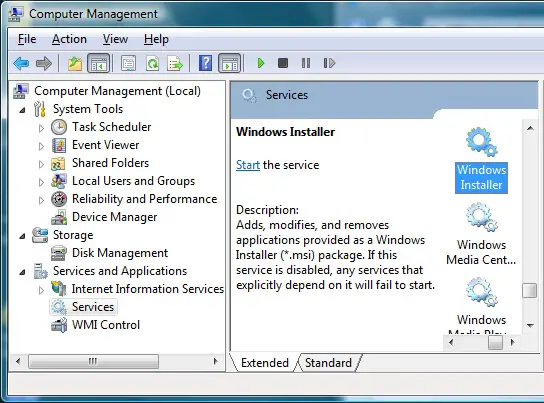Screen dimensions: 544x403
Task: Click the Shared Folders icon
Action: pos(58,163)
